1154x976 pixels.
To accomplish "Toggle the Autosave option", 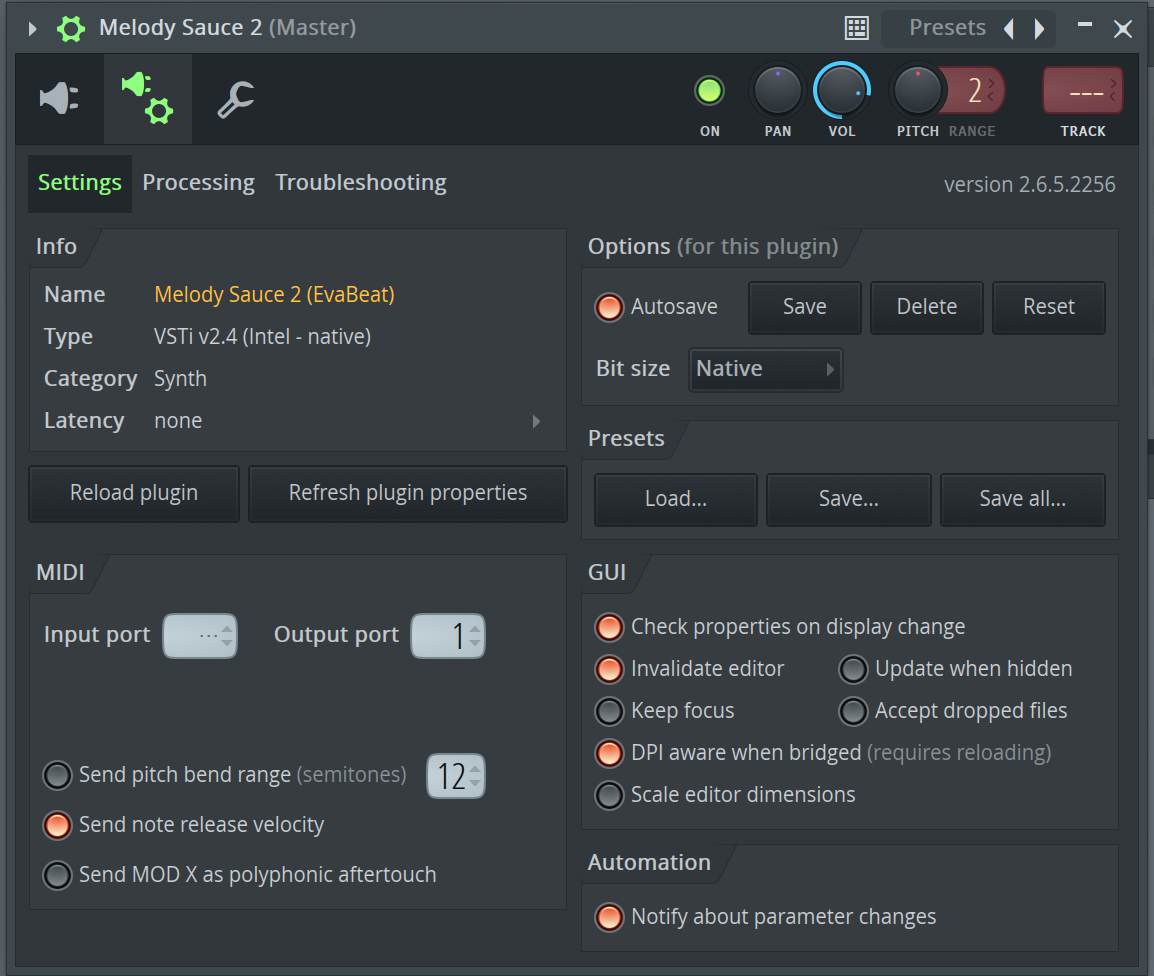I will point(609,307).
